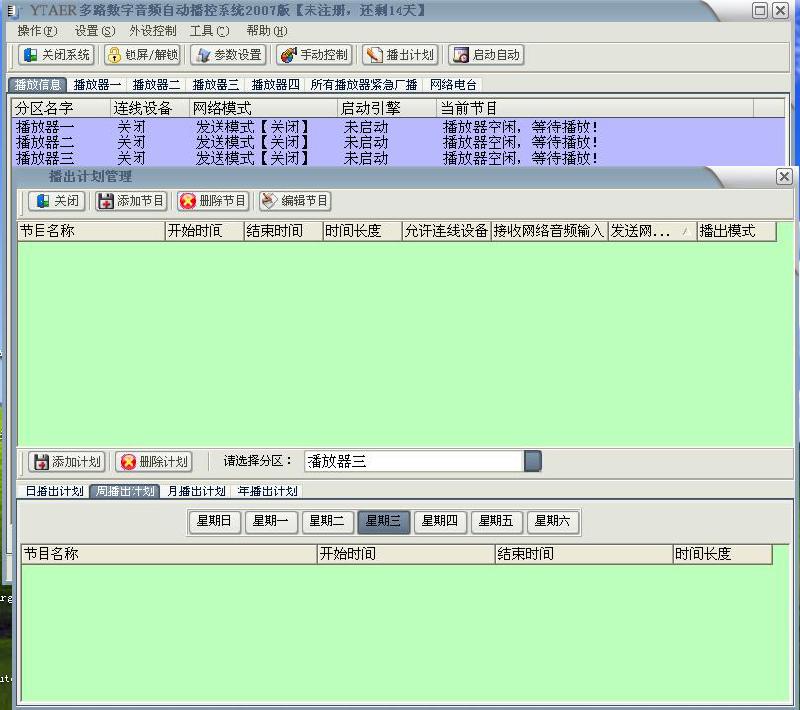Click the 当前节目 column header
The width and height of the screenshot is (800, 710).
coord(595,108)
